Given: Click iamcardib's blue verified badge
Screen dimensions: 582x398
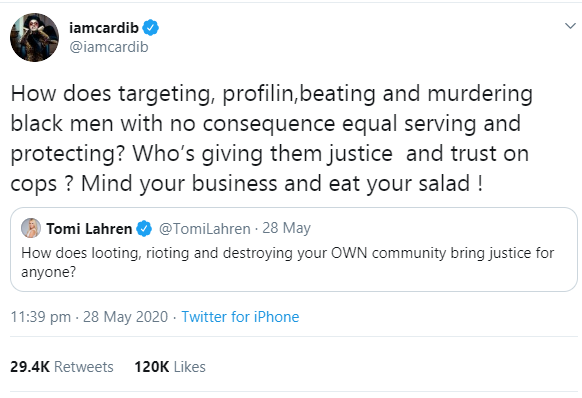Looking at the screenshot, I should [x=150, y=27].
